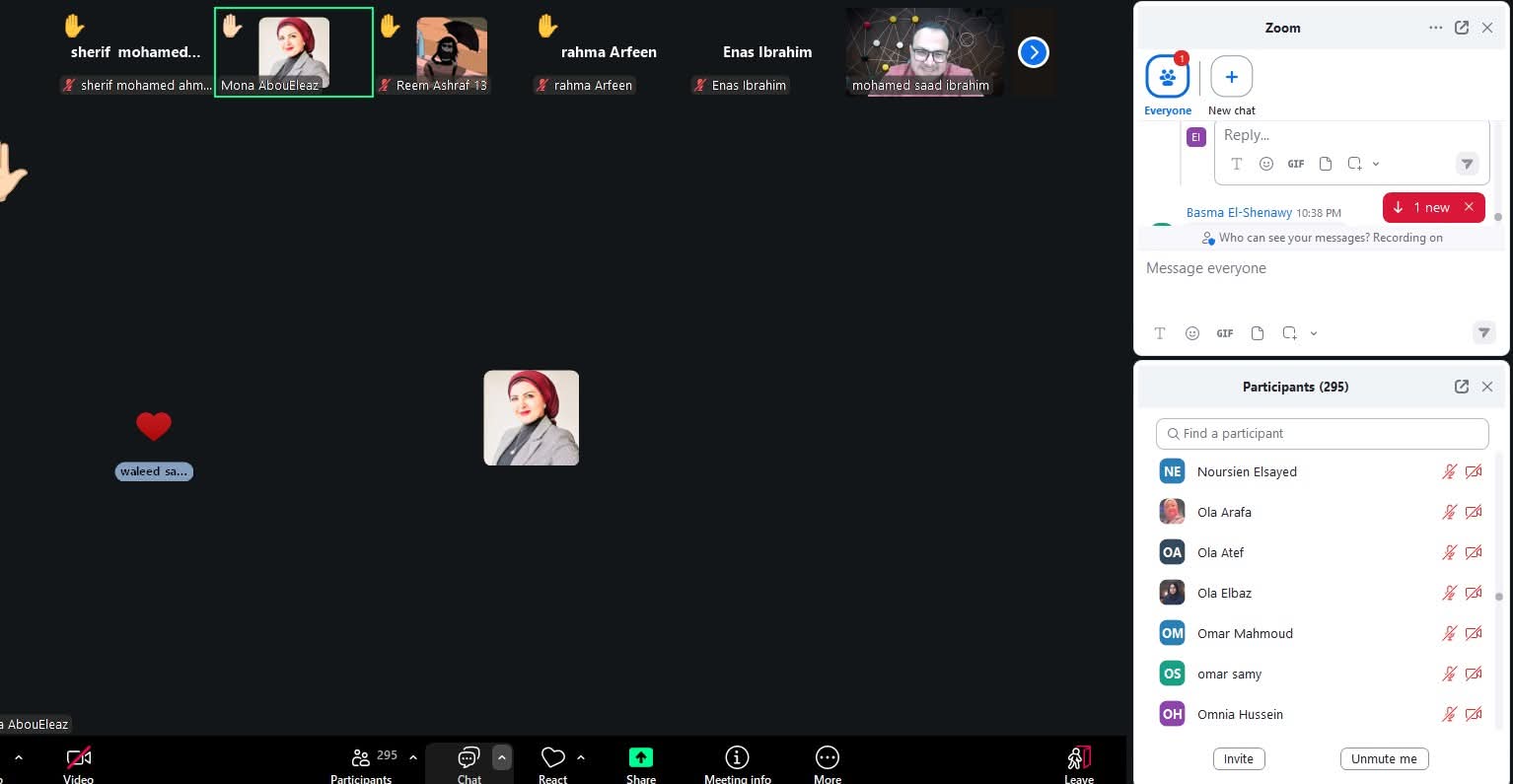Open emoji picker in Message everyone box

pyautogui.click(x=1192, y=333)
